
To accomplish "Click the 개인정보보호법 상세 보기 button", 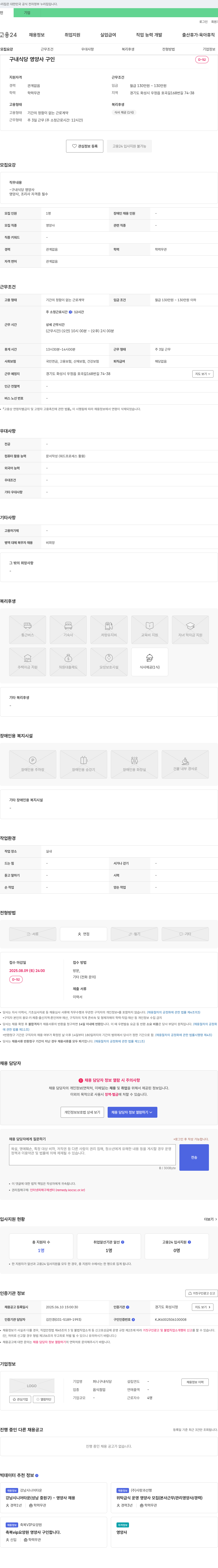I will tap(82, 1112).
